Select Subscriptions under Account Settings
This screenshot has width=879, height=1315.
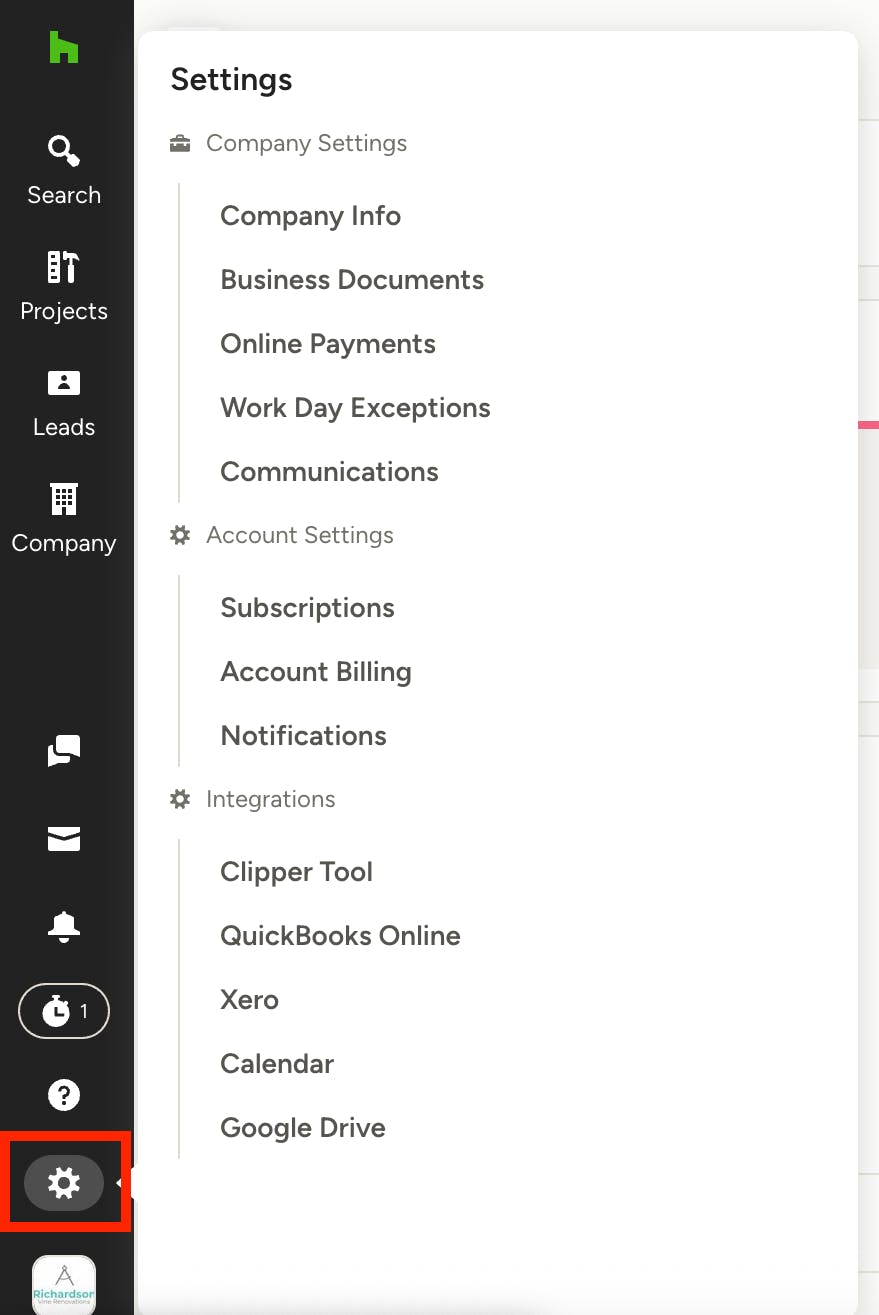coord(307,608)
